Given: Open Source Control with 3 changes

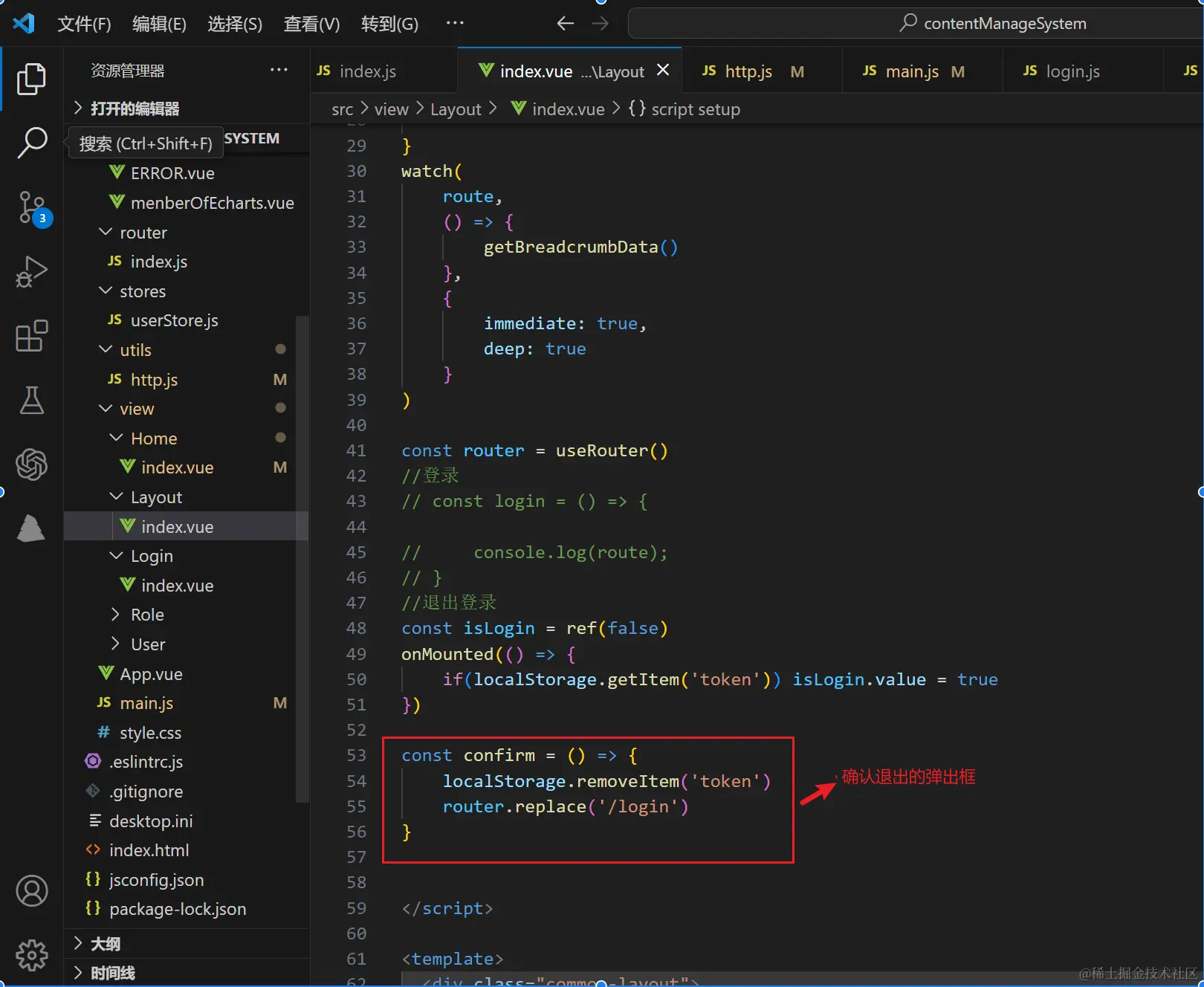Looking at the screenshot, I should 31,207.
